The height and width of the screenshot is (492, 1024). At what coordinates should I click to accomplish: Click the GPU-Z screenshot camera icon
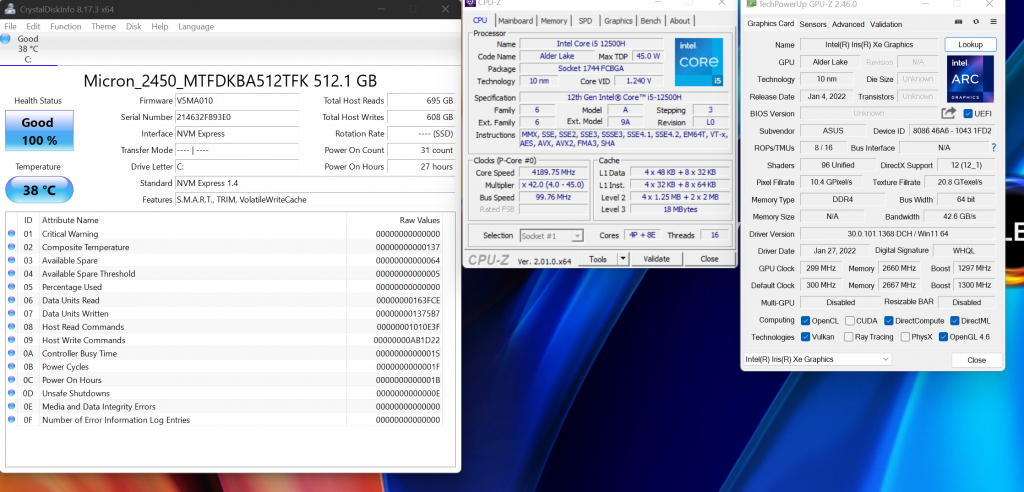959,23
